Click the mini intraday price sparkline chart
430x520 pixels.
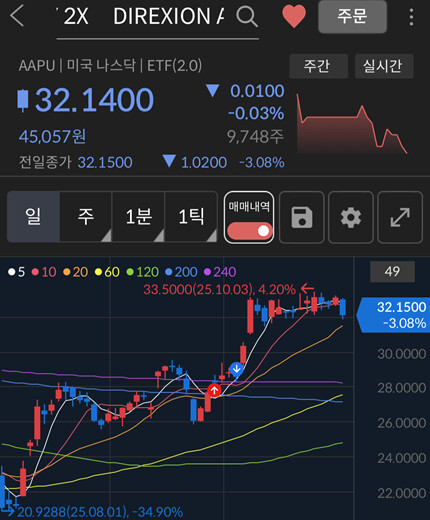coord(352,124)
